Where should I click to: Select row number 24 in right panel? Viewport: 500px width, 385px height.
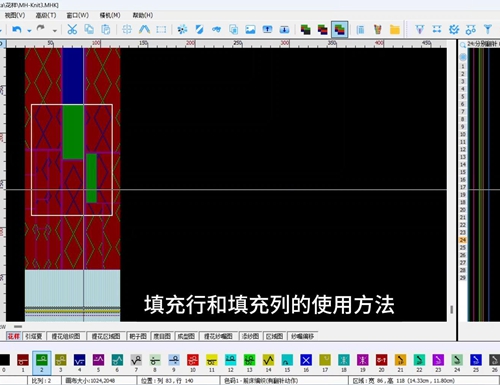[463, 240]
